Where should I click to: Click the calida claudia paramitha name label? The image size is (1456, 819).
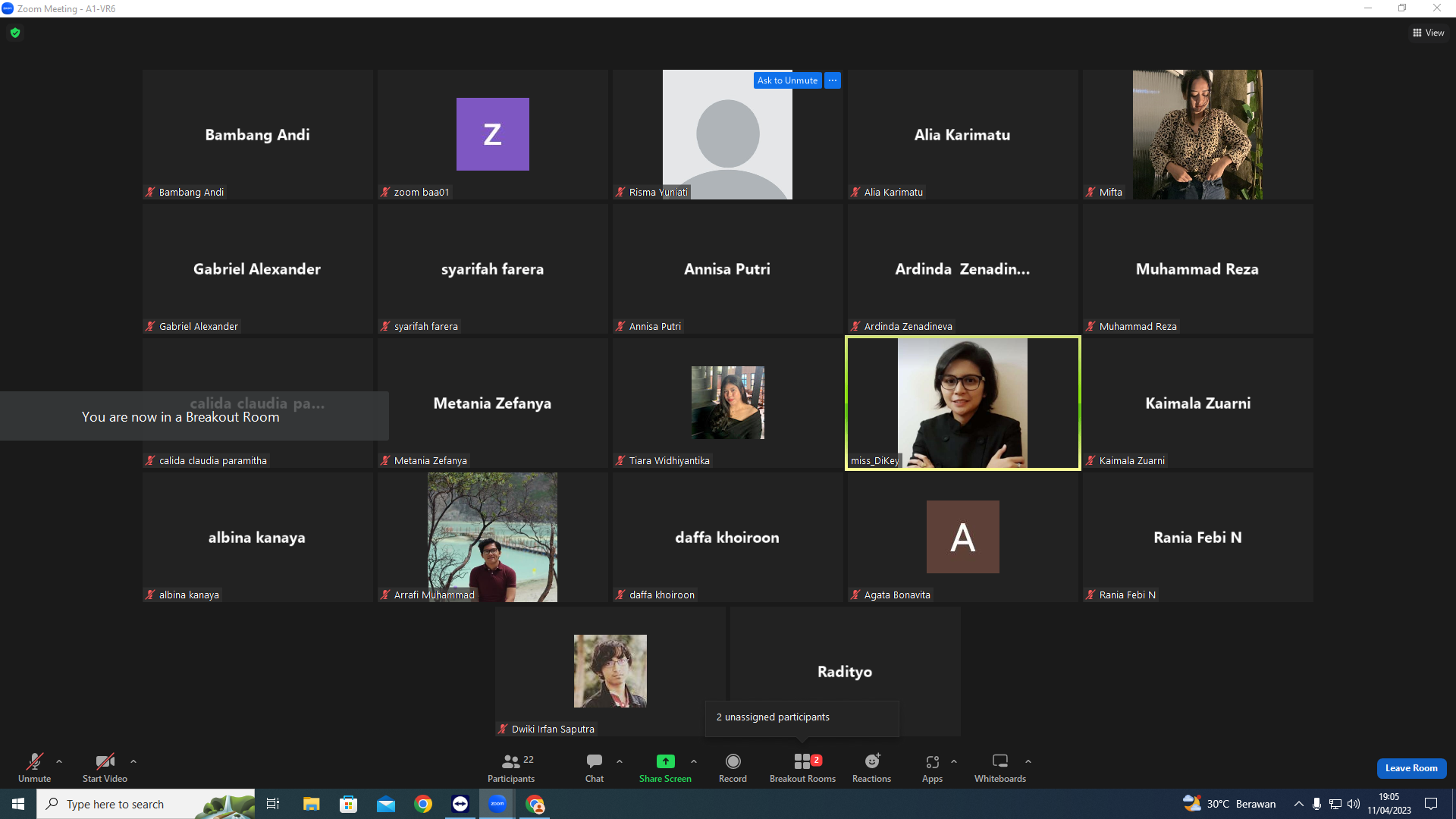(212, 461)
